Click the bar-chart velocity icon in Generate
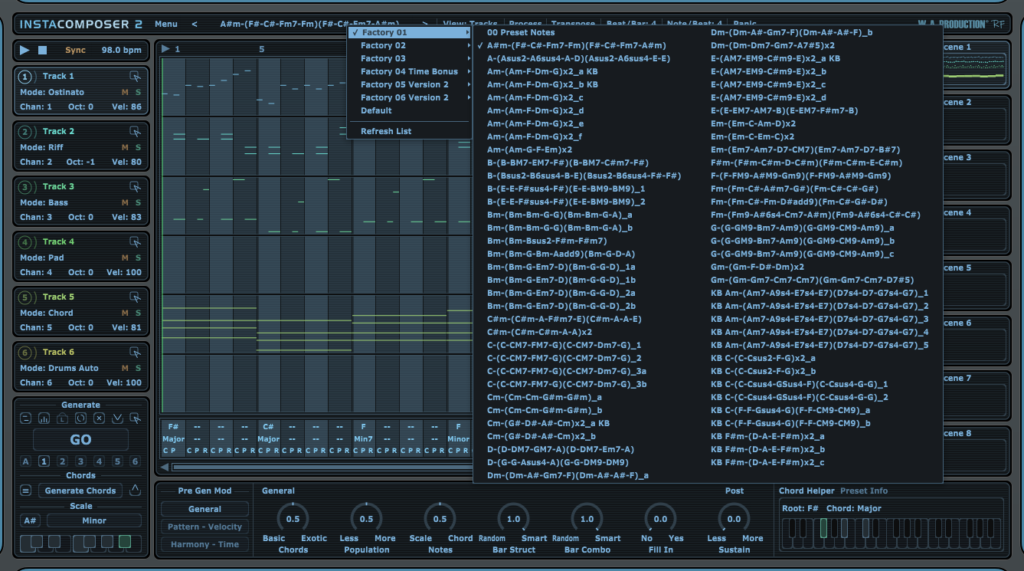This screenshot has height=571, width=1024. [x=44, y=418]
